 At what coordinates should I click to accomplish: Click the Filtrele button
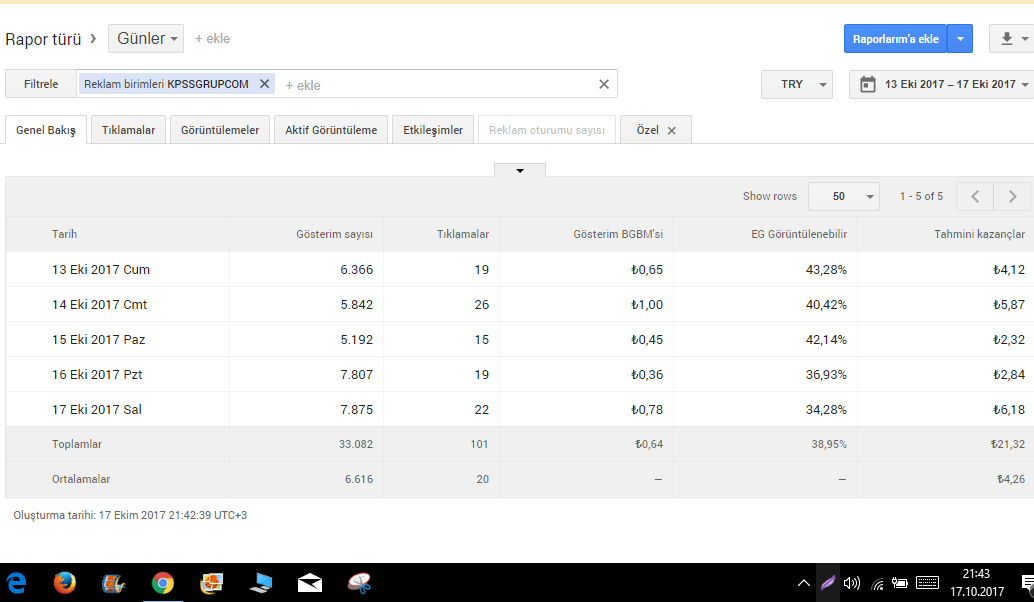click(x=41, y=84)
